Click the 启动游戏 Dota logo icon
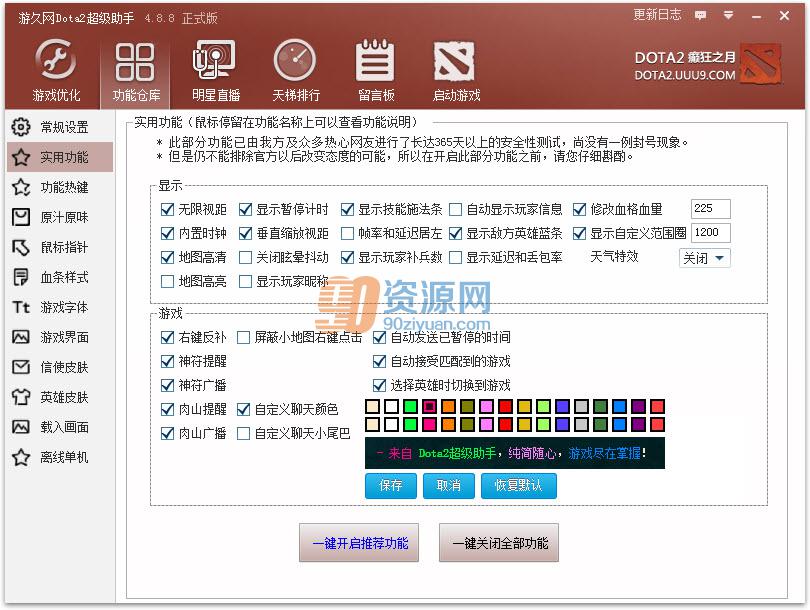Screen dimensions: 810x610 (454, 61)
